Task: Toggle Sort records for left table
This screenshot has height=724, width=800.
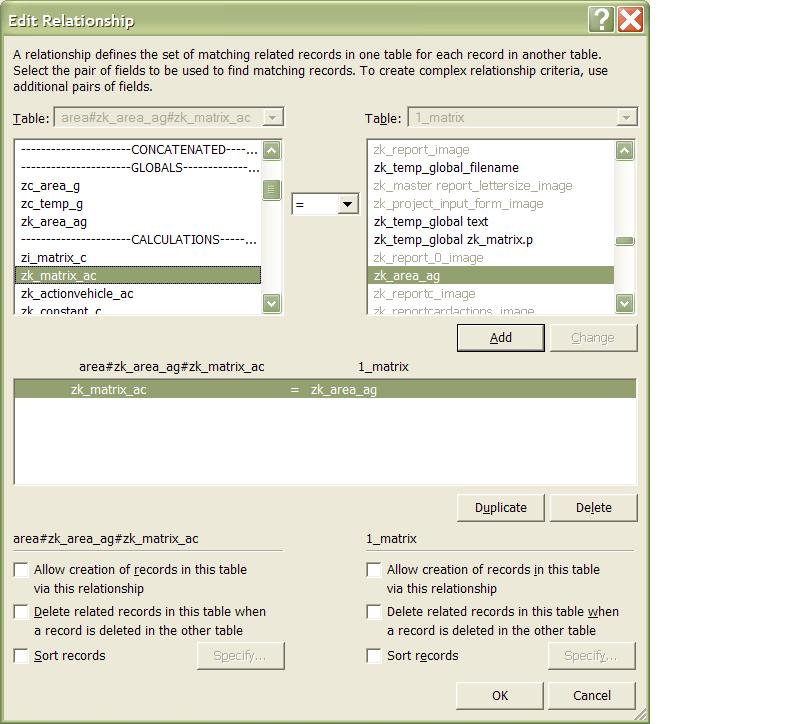Action: coord(21,656)
